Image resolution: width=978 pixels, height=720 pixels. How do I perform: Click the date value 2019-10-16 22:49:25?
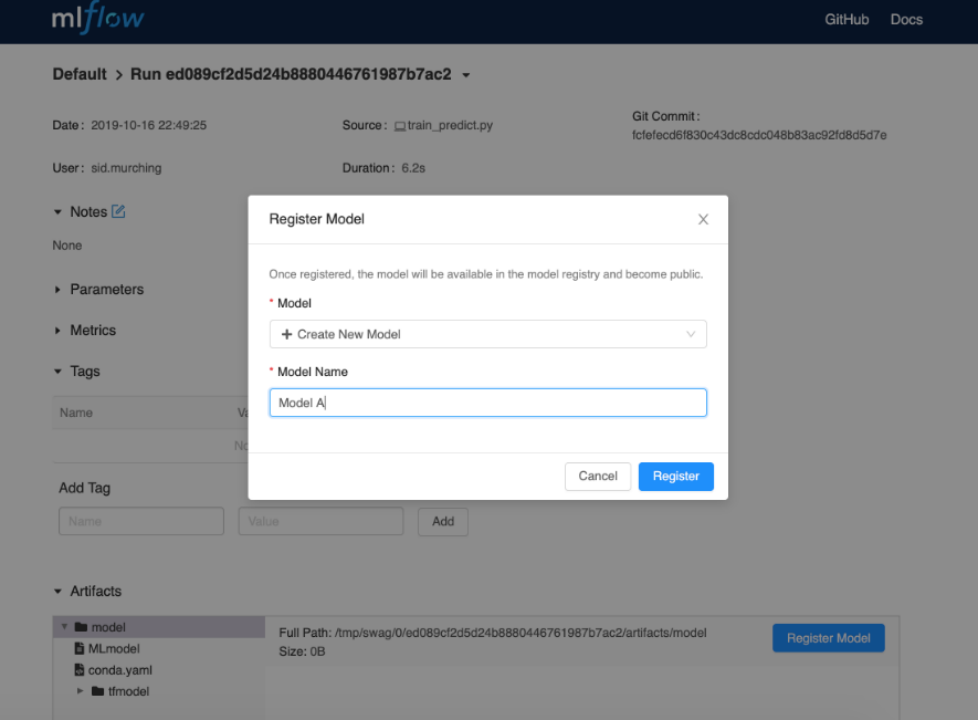(148, 125)
